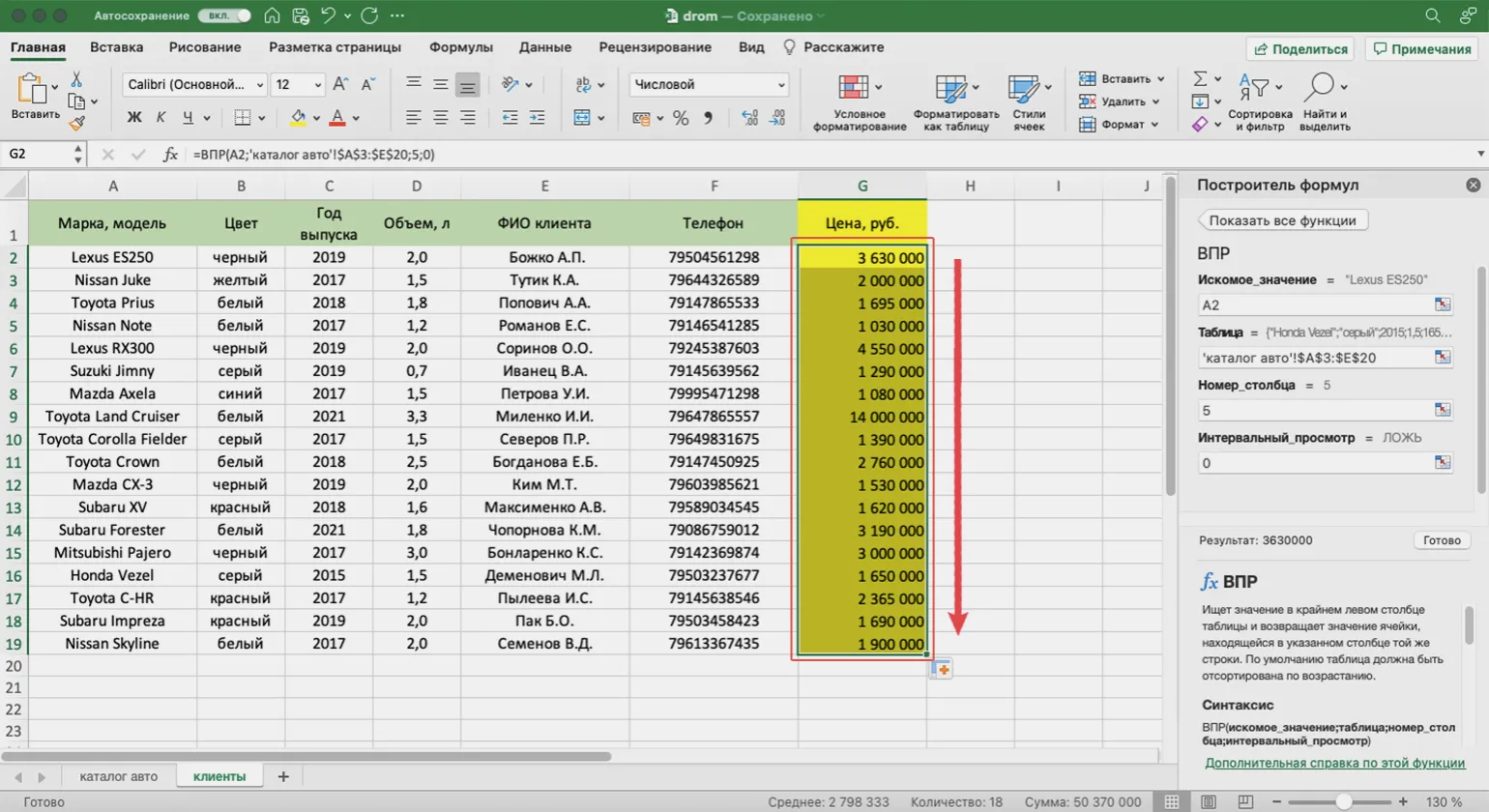The width and height of the screenshot is (1489, 812).
Task: Click the 'Готово' button in formula builder
Action: (x=1441, y=540)
